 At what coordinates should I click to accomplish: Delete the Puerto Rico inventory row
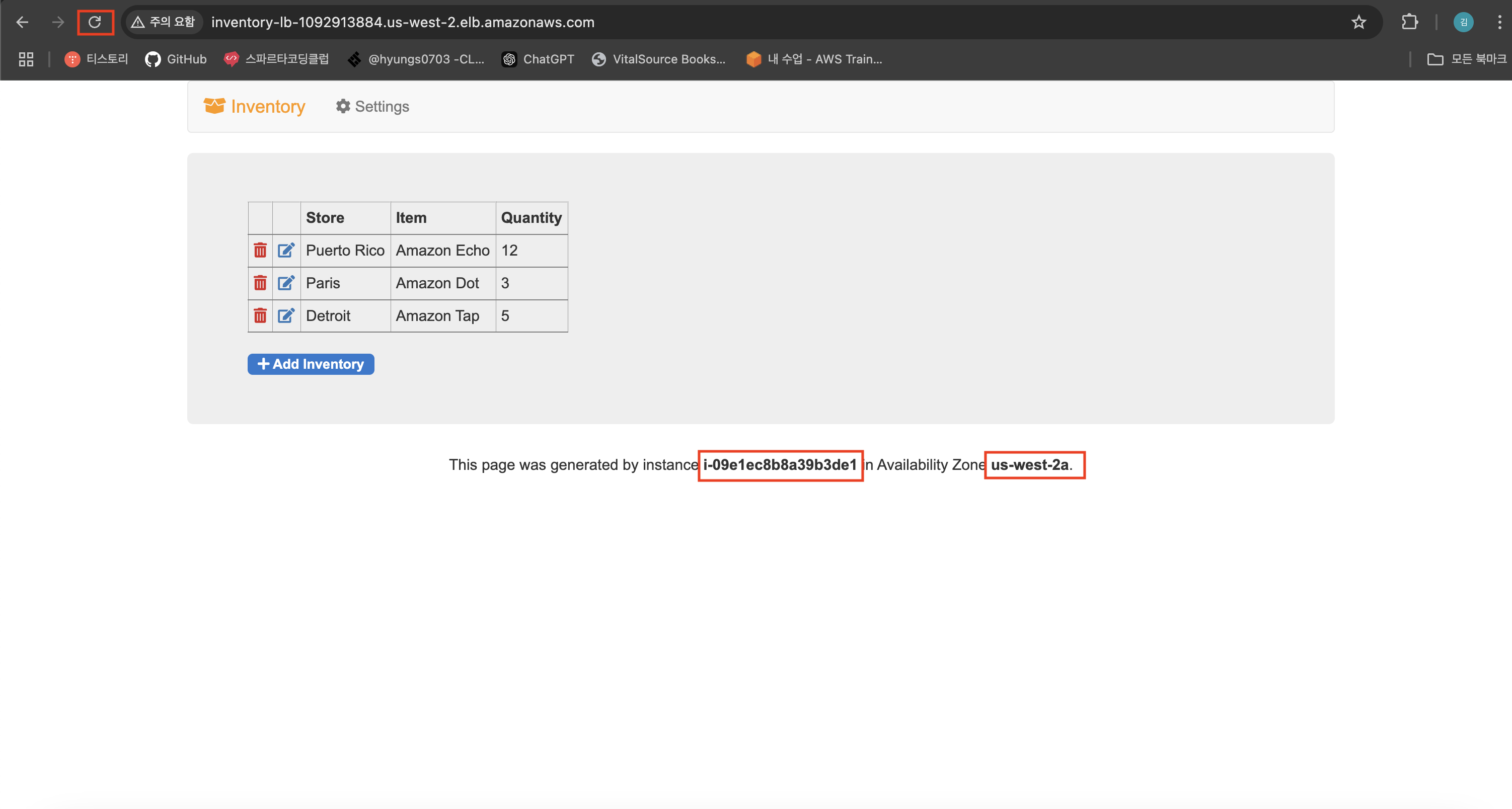[x=260, y=251]
